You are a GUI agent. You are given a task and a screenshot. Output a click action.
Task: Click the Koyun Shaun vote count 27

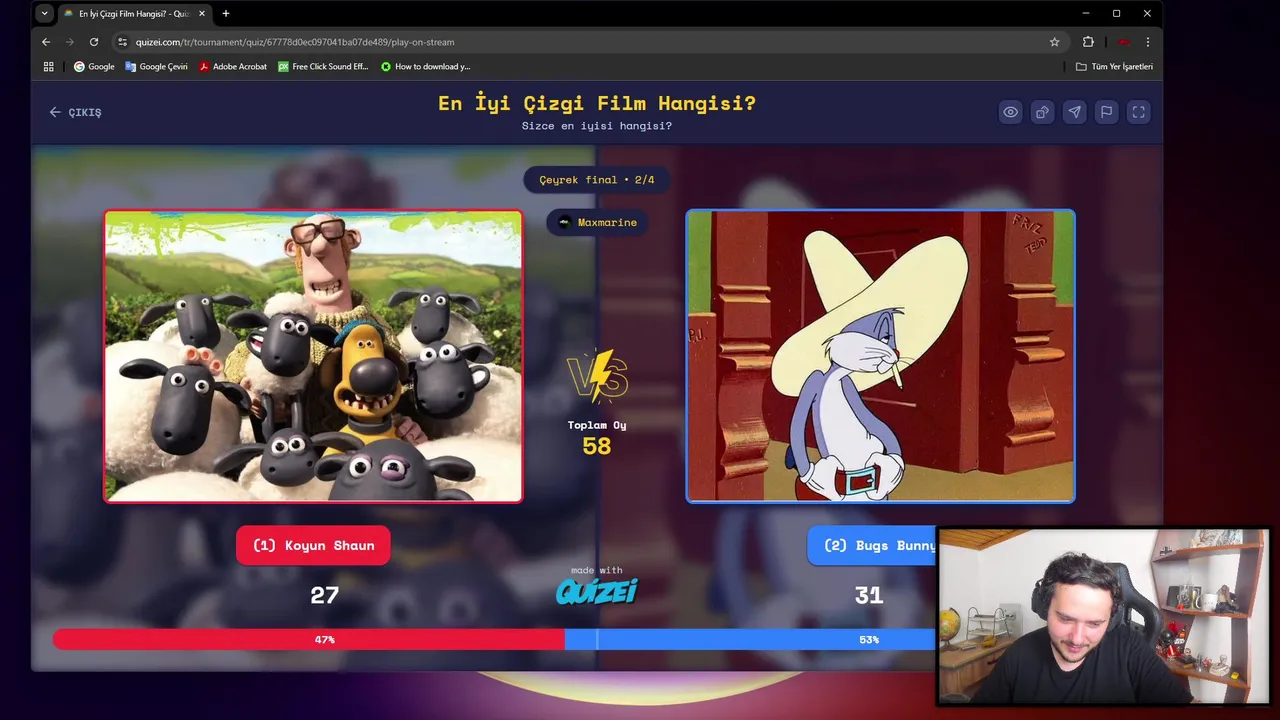[324, 595]
